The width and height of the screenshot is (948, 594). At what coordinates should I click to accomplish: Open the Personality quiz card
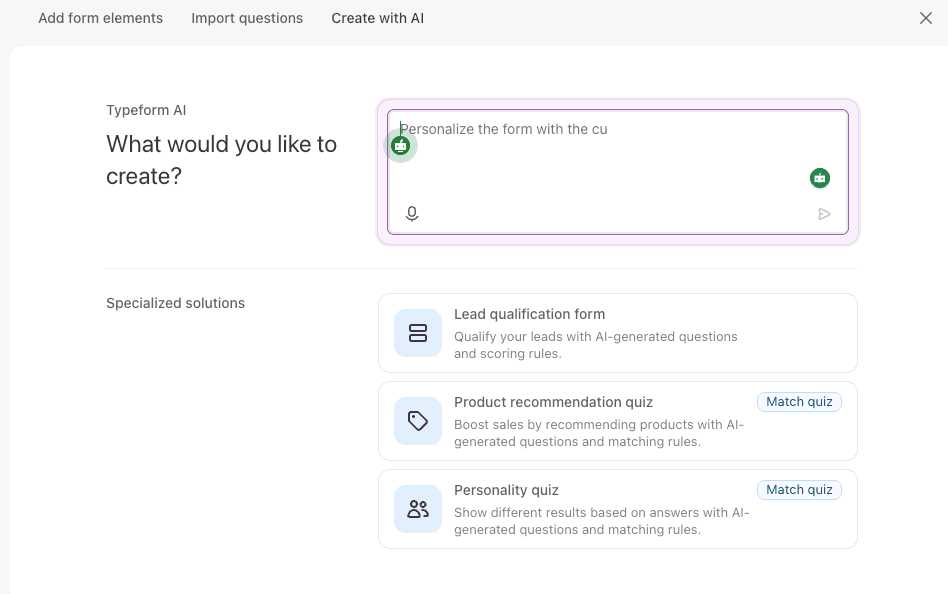coord(617,508)
